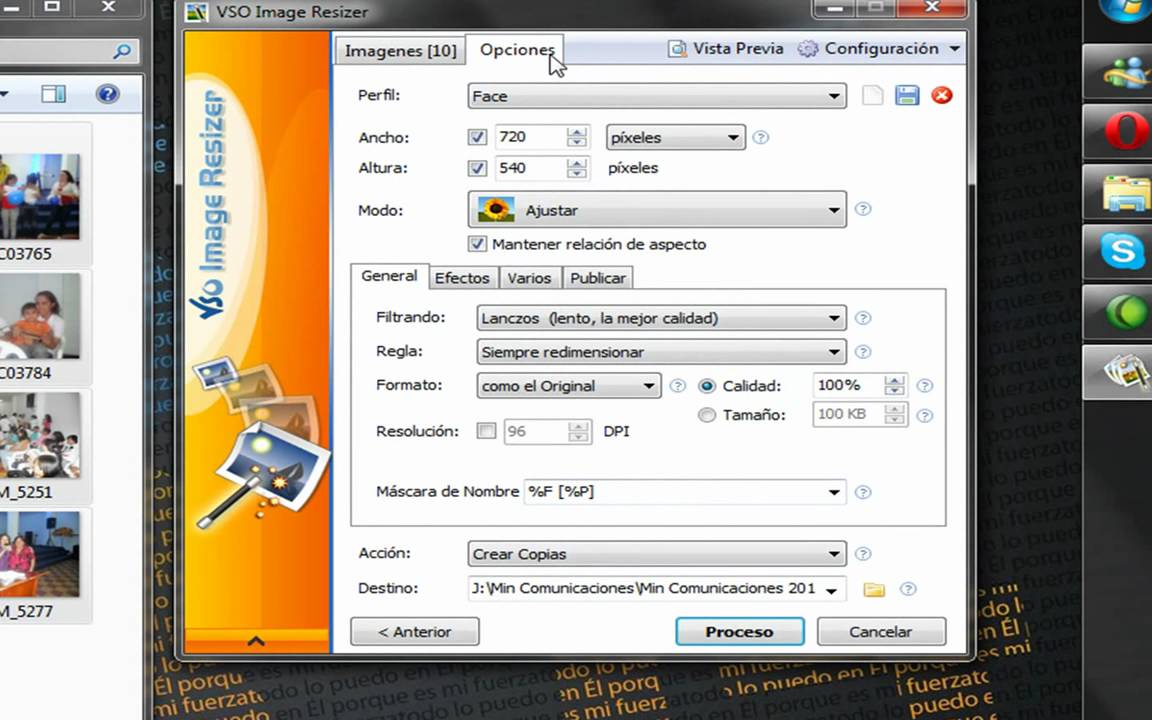Toggle preview pane icon in Explorer window

pos(54,94)
